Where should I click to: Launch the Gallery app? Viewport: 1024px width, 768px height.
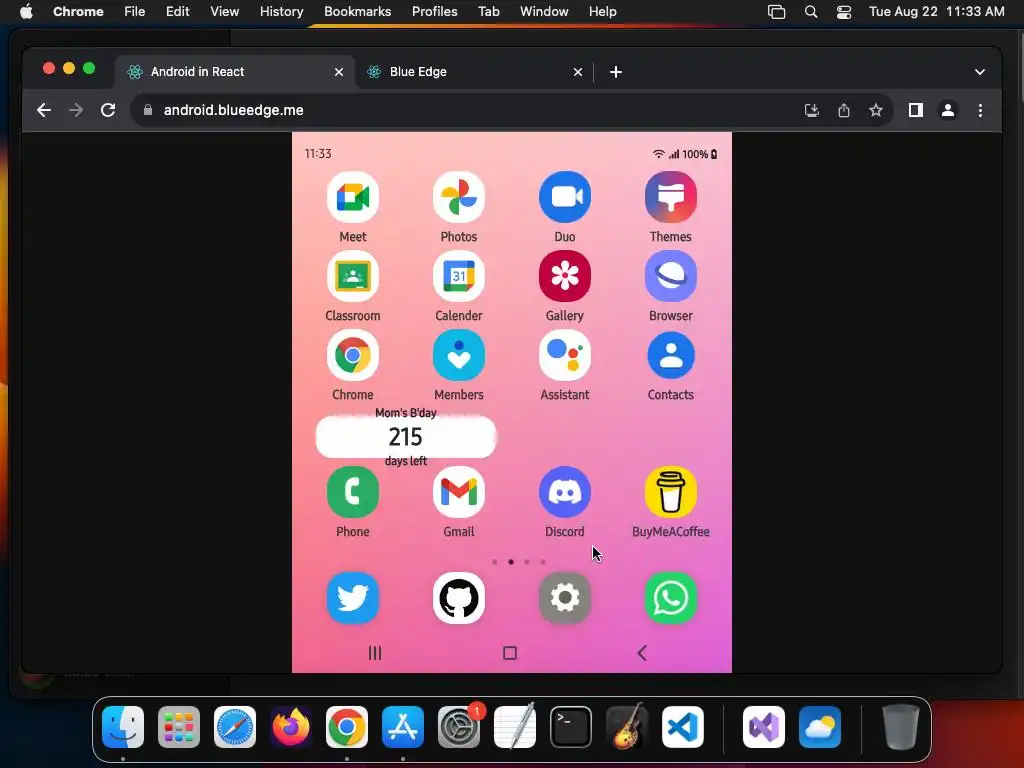click(x=565, y=276)
